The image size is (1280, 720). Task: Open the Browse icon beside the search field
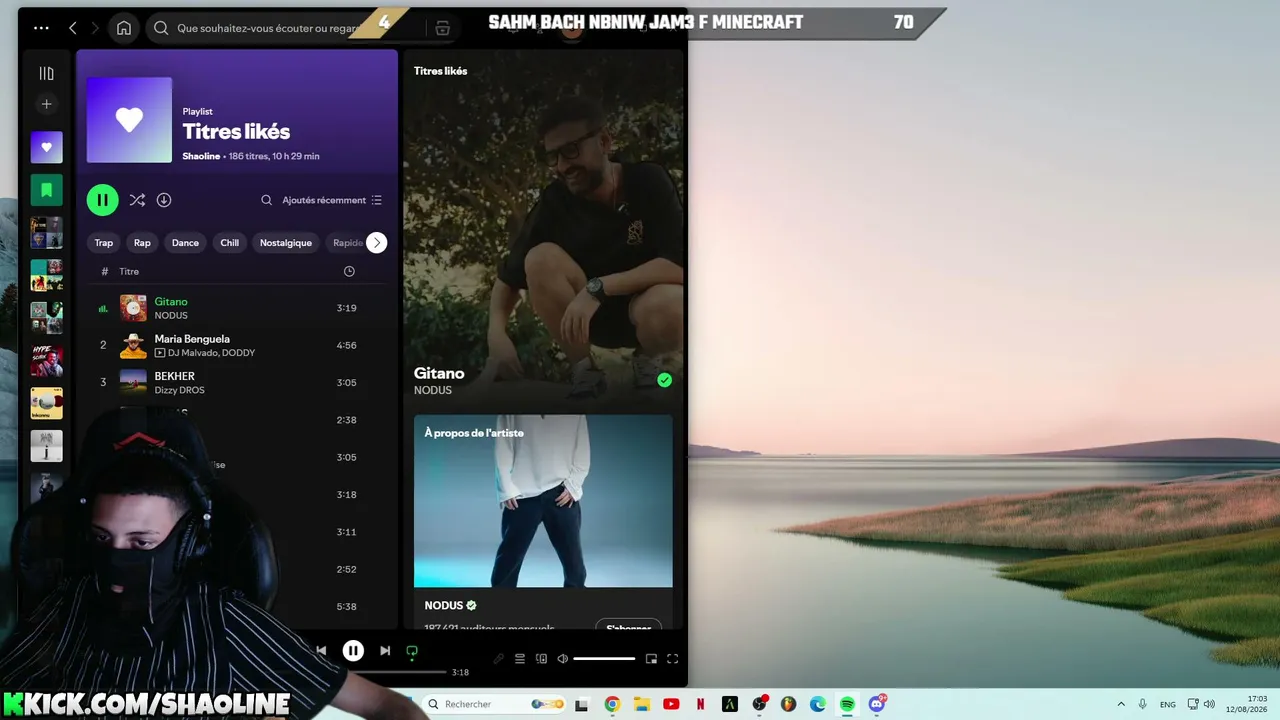pos(443,28)
